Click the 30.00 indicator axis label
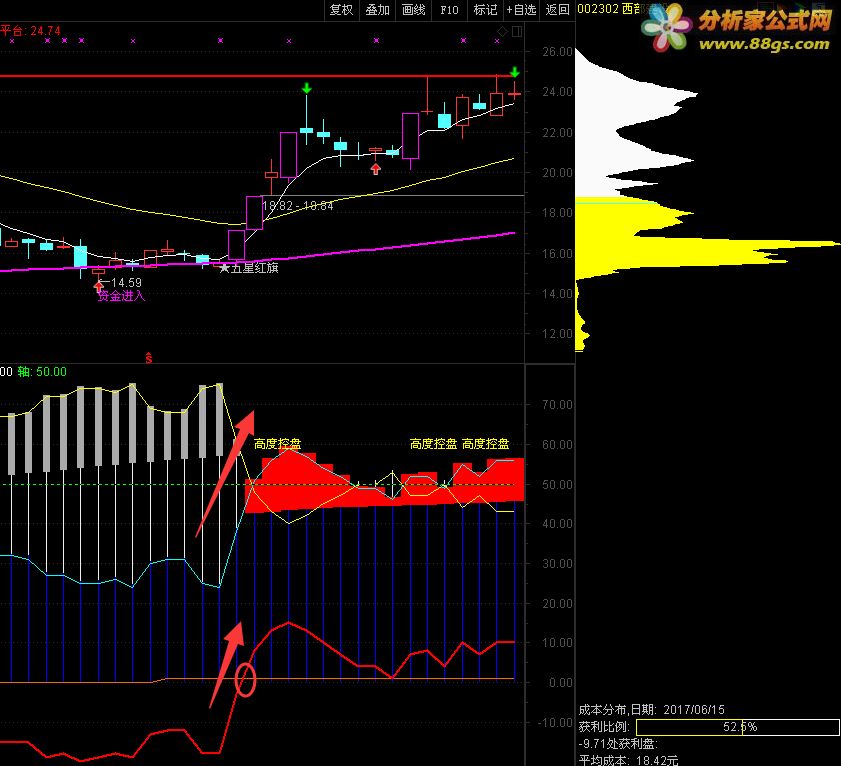The height and width of the screenshot is (766, 841). point(557,564)
